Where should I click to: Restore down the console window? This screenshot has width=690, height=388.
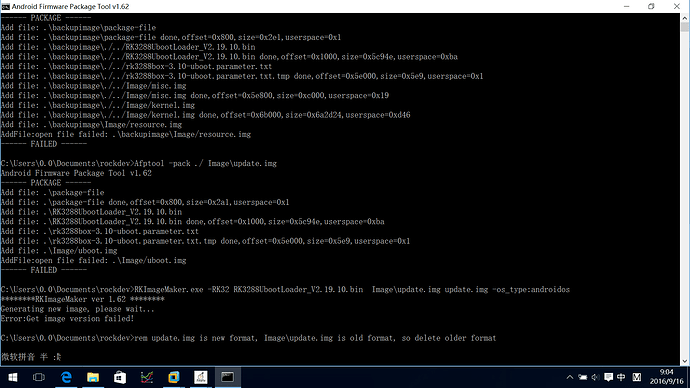(x=651, y=7)
